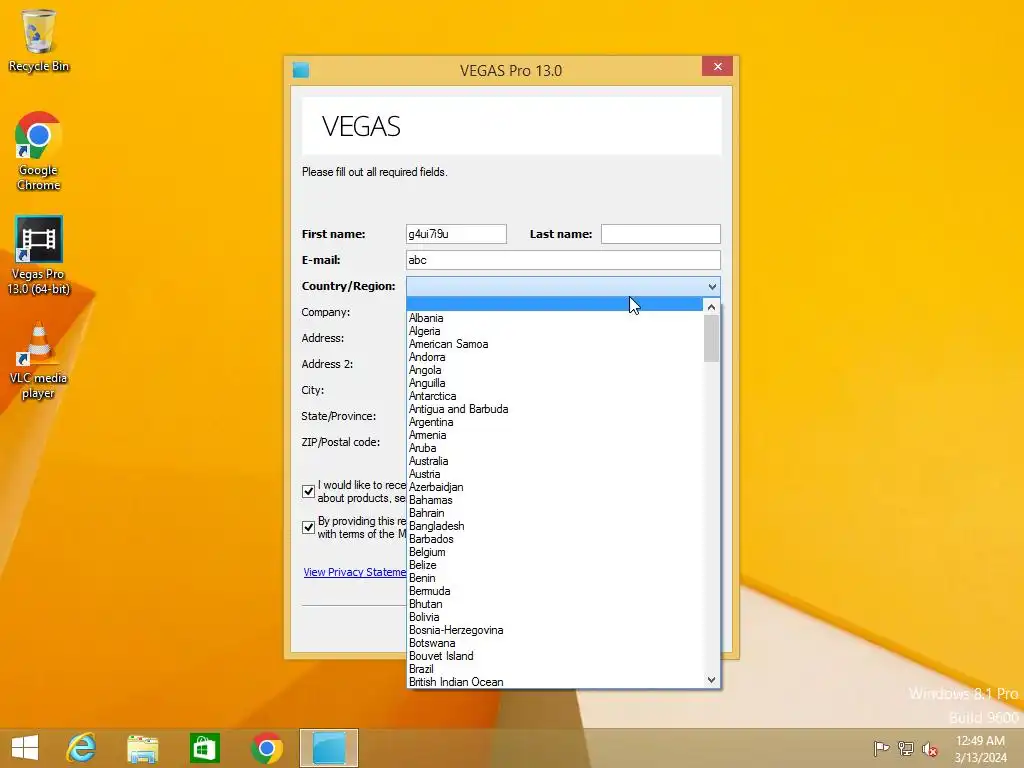Image resolution: width=1024 pixels, height=768 pixels.
Task: Click the E-mail input field
Action: click(563, 260)
